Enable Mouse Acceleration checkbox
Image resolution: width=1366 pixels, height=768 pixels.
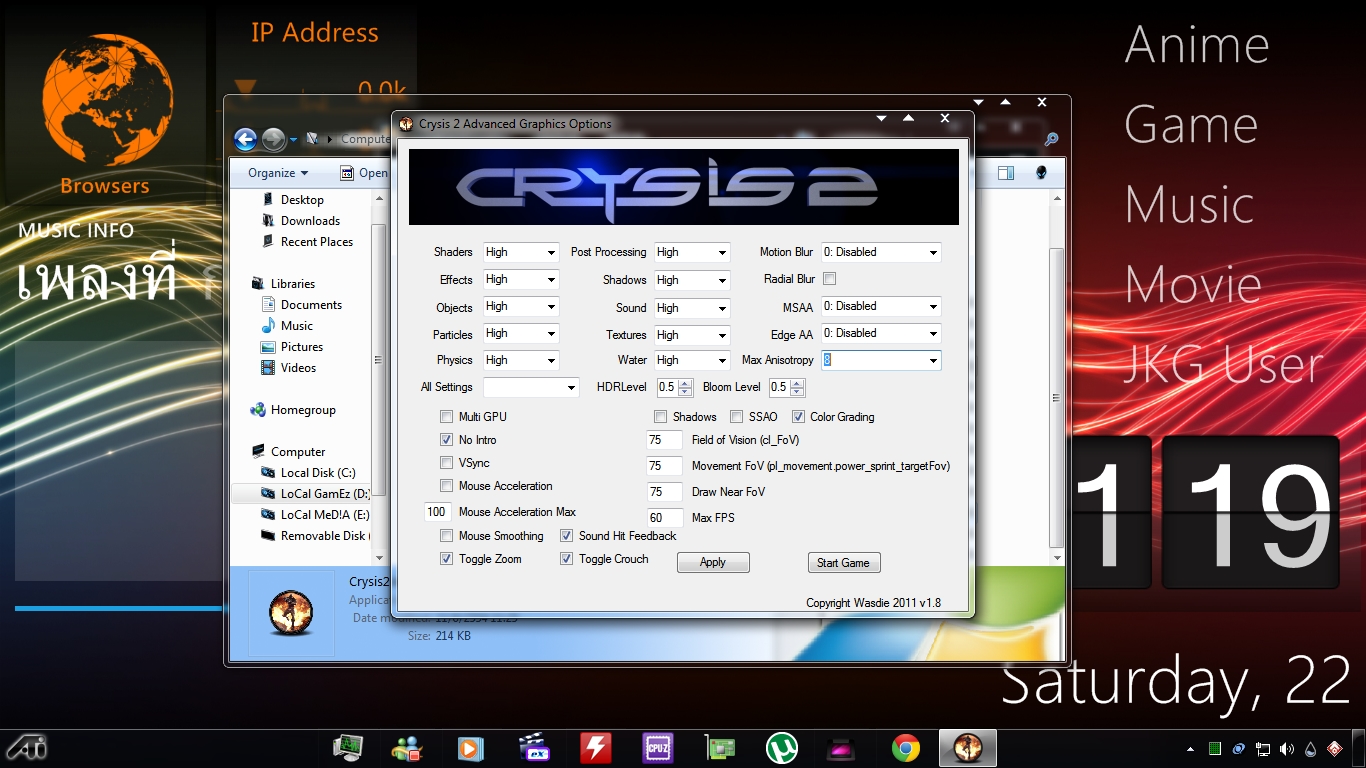tap(446, 486)
